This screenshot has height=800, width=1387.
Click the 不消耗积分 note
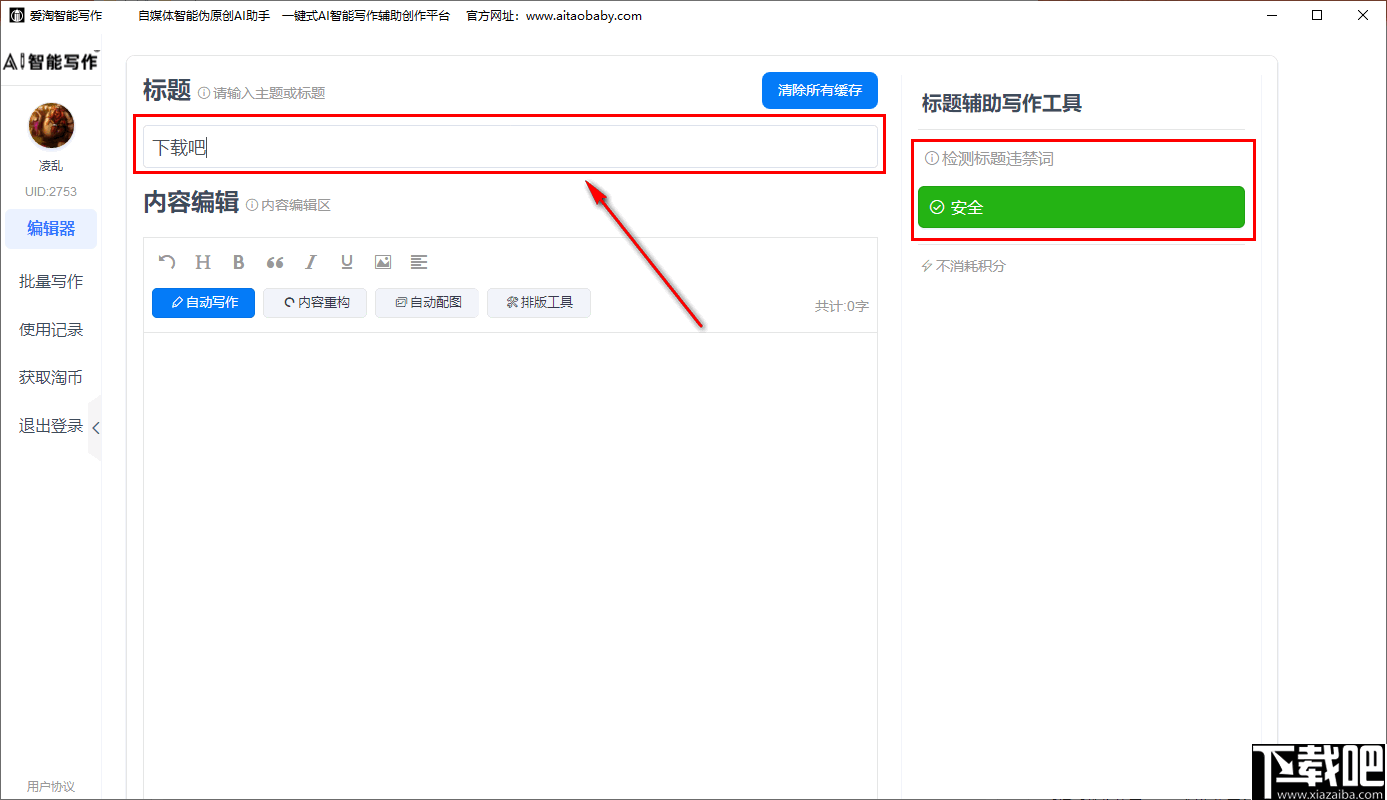click(963, 266)
